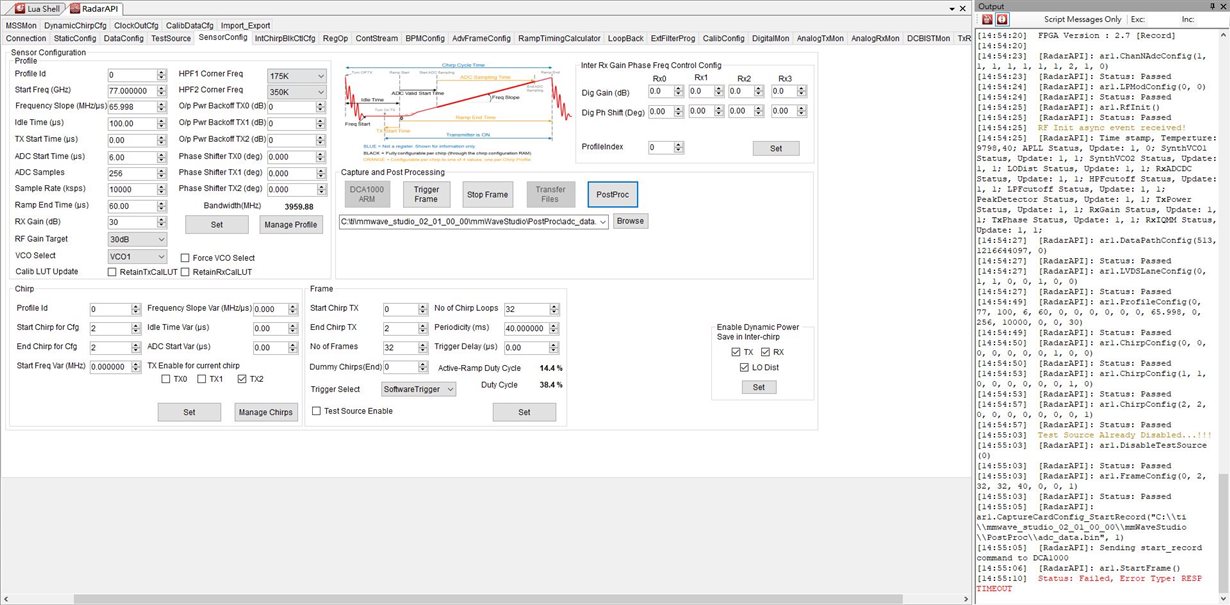Uncheck TX in Dynamic Power Save

coord(736,352)
